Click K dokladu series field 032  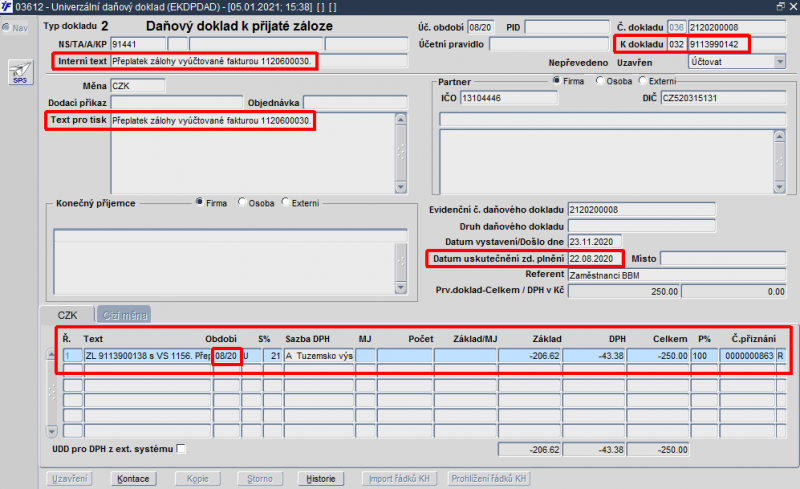tap(677, 44)
